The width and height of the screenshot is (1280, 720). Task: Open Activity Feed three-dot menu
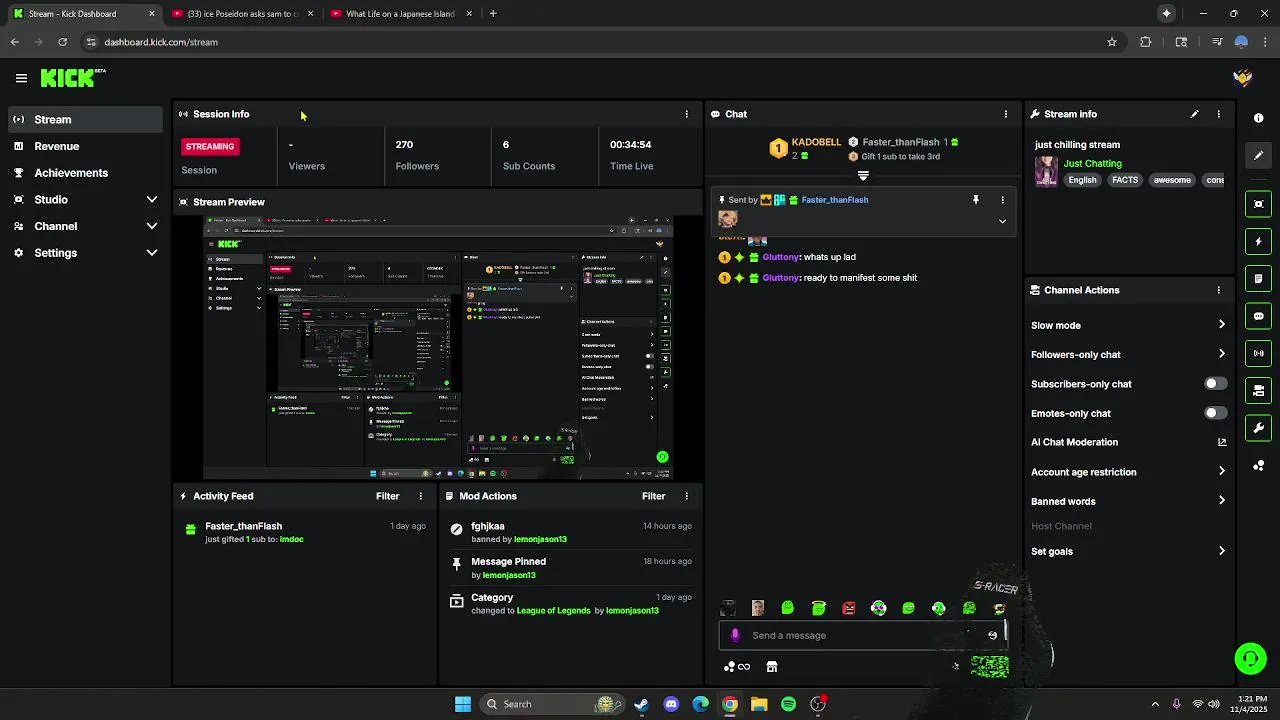click(420, 496)
